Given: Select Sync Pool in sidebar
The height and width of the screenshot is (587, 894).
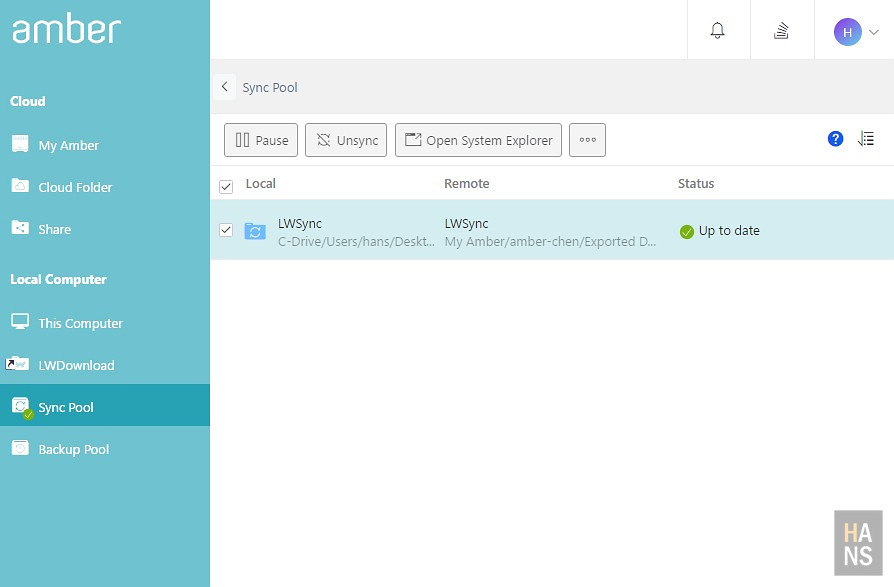Looking at the screenshot, I should point(105,405).
